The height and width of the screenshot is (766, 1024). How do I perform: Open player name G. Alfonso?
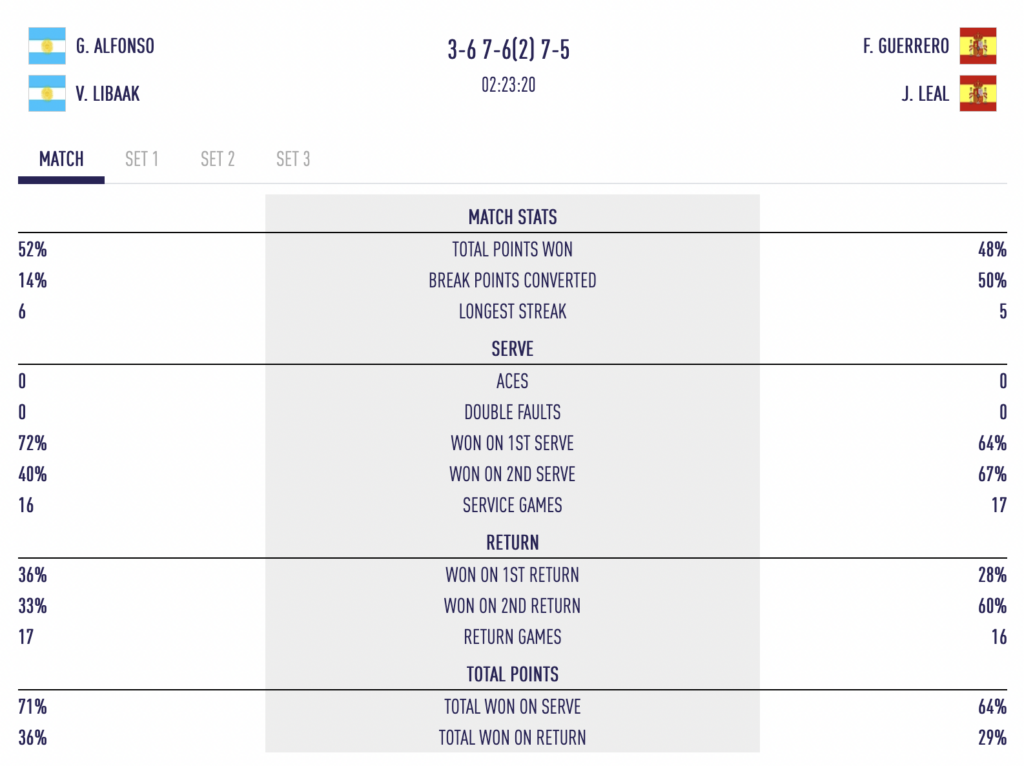tap(115, 46)
